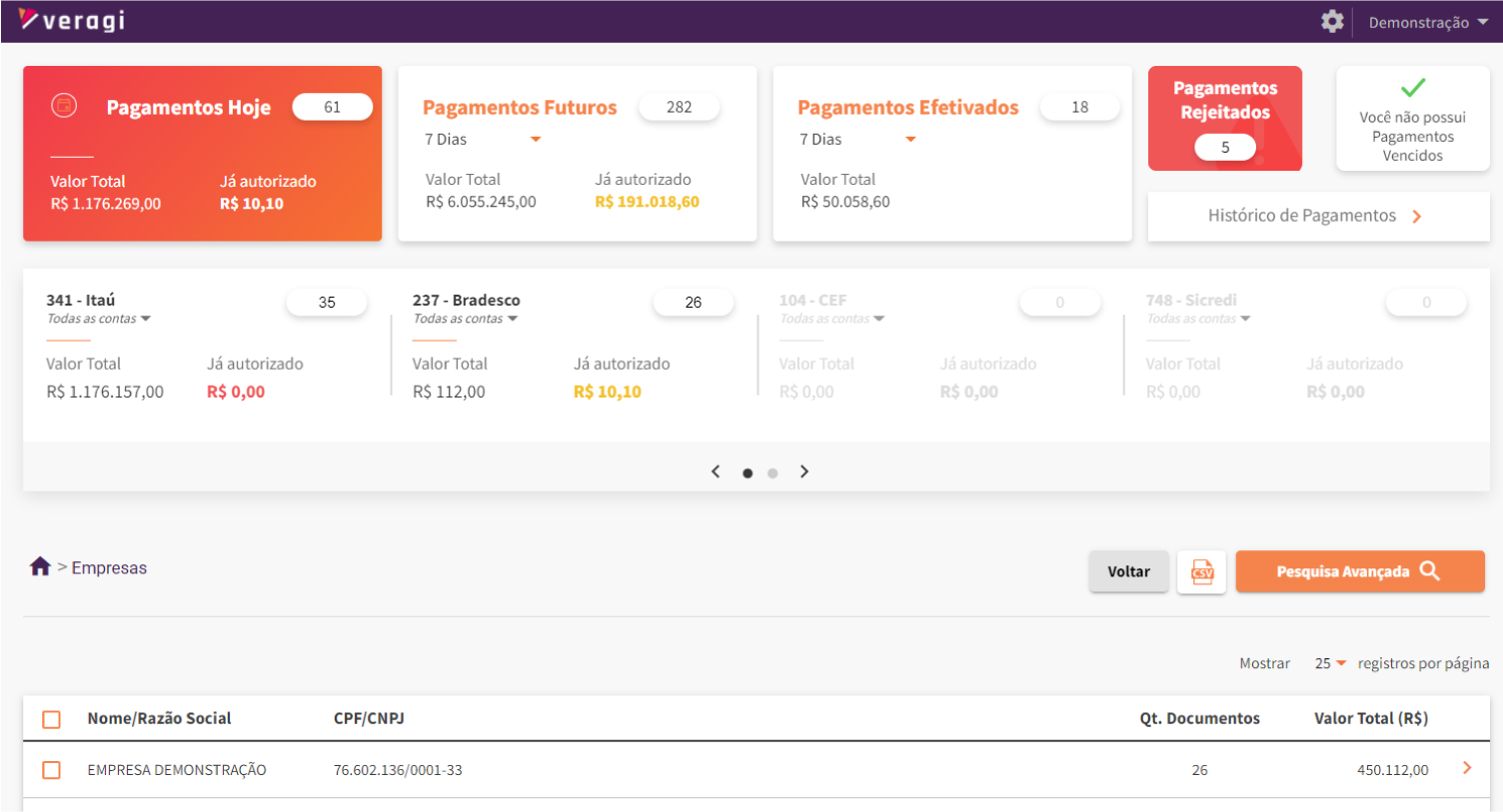1503x812 pixels.
Task: Open the settings gear icon
Action: point(1332,21)
